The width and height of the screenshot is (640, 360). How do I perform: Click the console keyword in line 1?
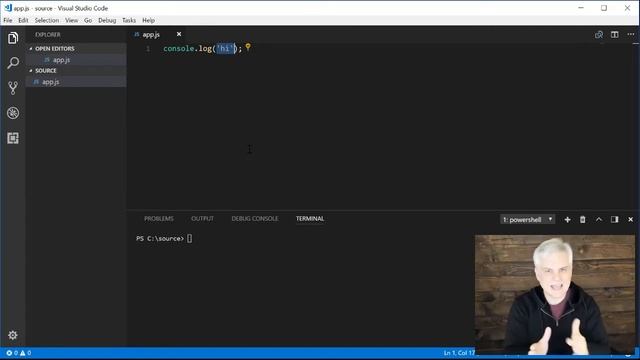pos(178,49)
